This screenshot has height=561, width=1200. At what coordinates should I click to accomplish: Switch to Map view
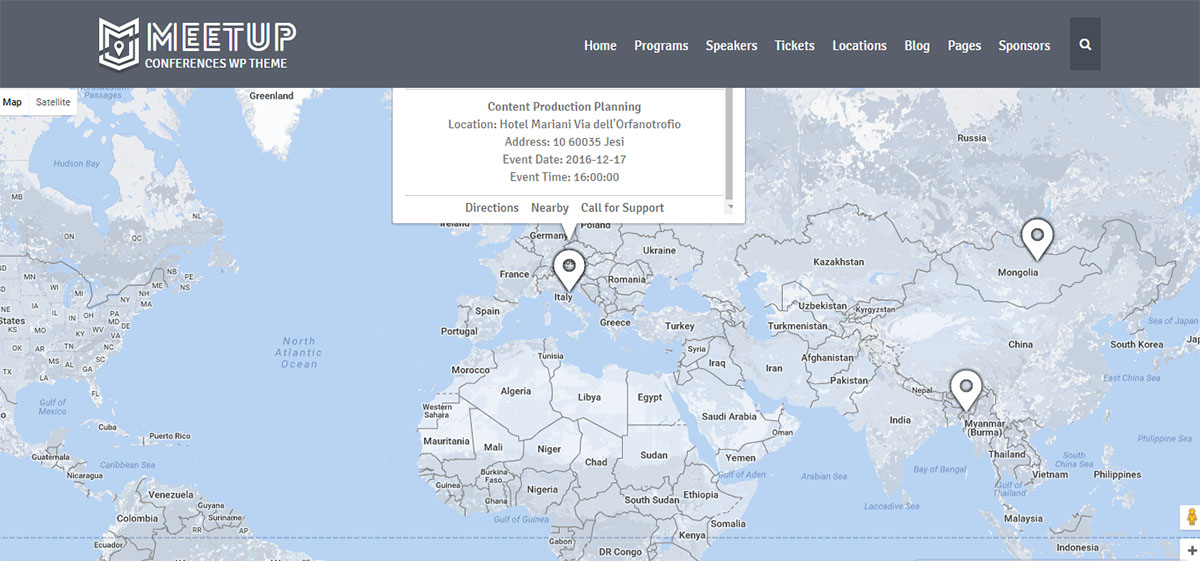[x=12, y=102]
